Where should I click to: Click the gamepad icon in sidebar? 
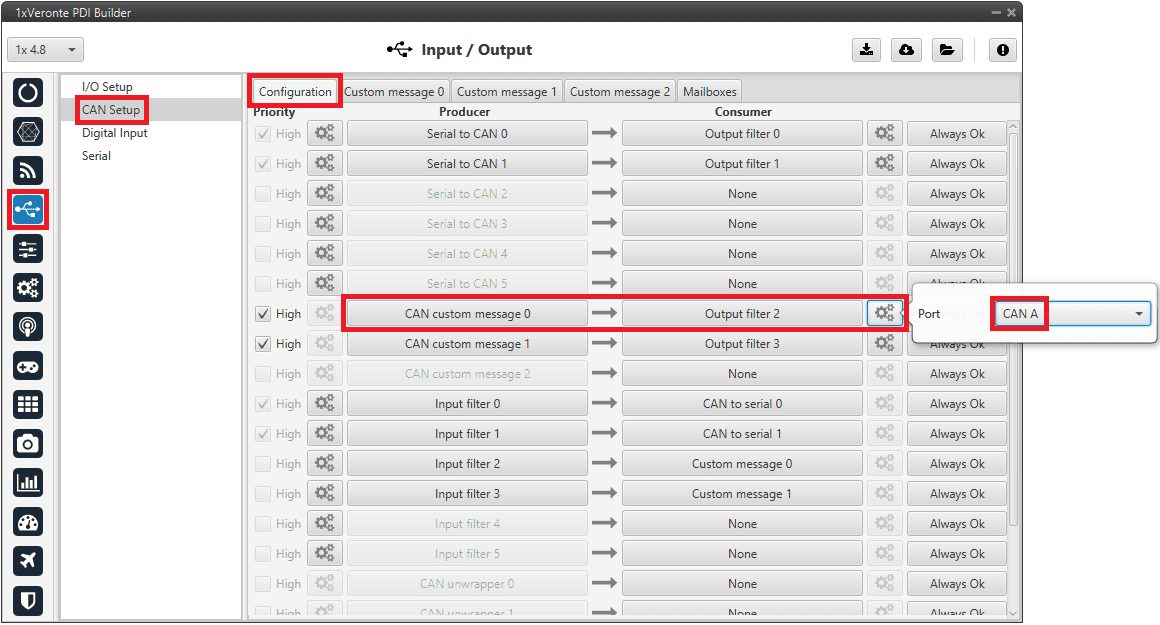point(28,366)
